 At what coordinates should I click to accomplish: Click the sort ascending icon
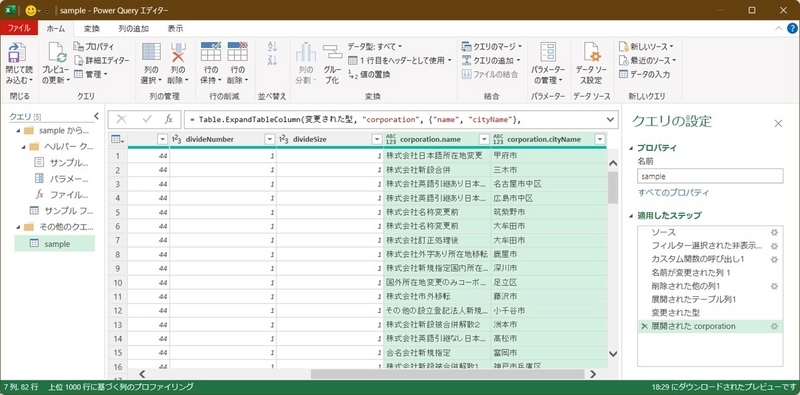tap(272, 46)
